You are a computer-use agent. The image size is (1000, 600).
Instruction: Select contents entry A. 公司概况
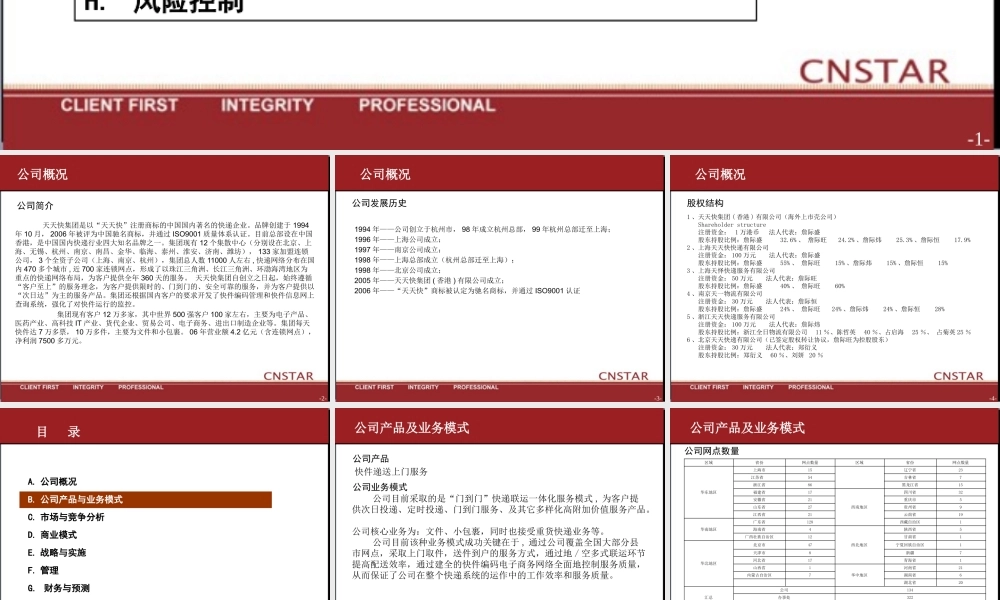(52, 481)
